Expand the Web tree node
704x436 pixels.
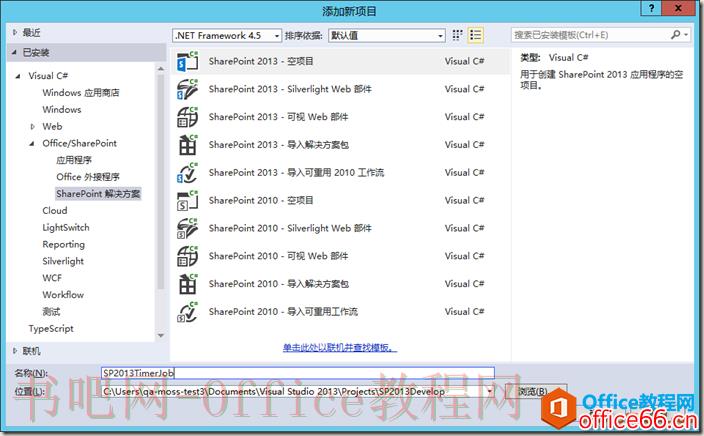click(x=32, y=127)
